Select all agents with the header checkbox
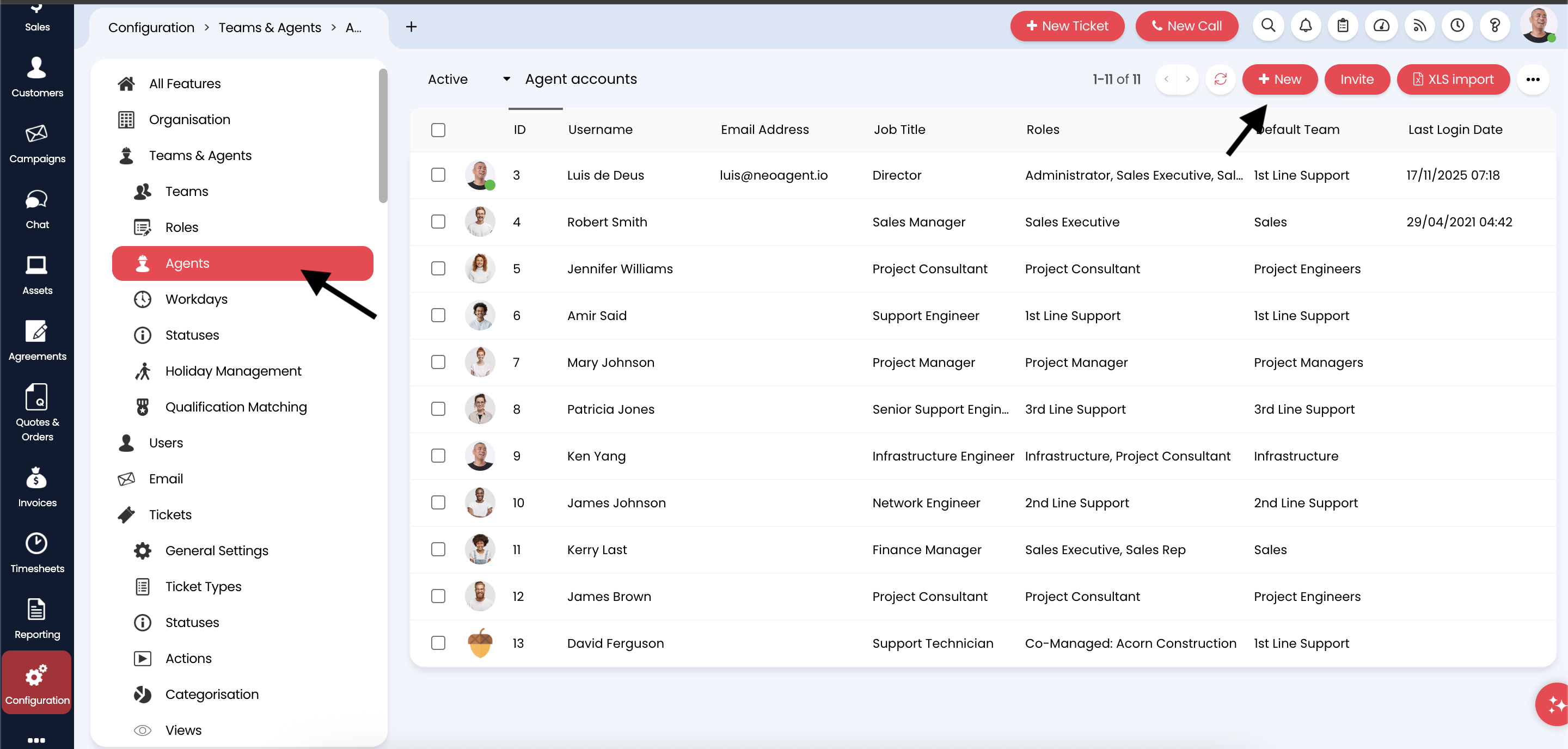Image resolution: width=1568 pixels, height=749 pixels. click(438, 130)
